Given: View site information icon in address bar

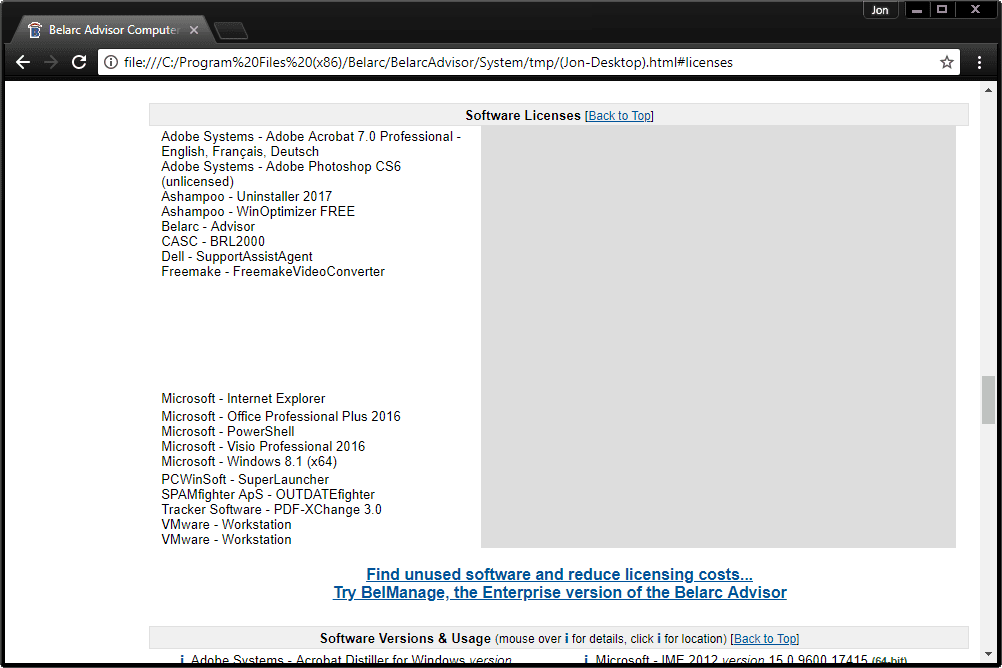Looking at the screenshot, I should [x=111, y=62].
